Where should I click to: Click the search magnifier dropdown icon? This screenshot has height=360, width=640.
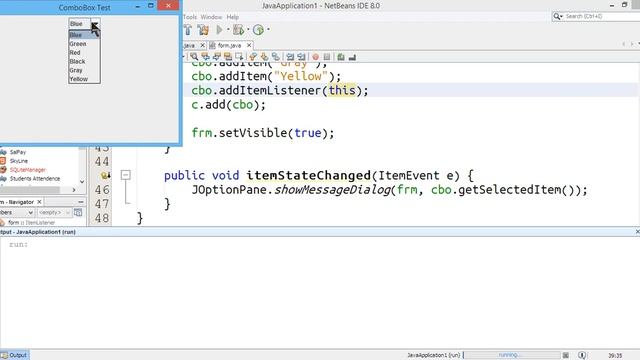(558, 16)
